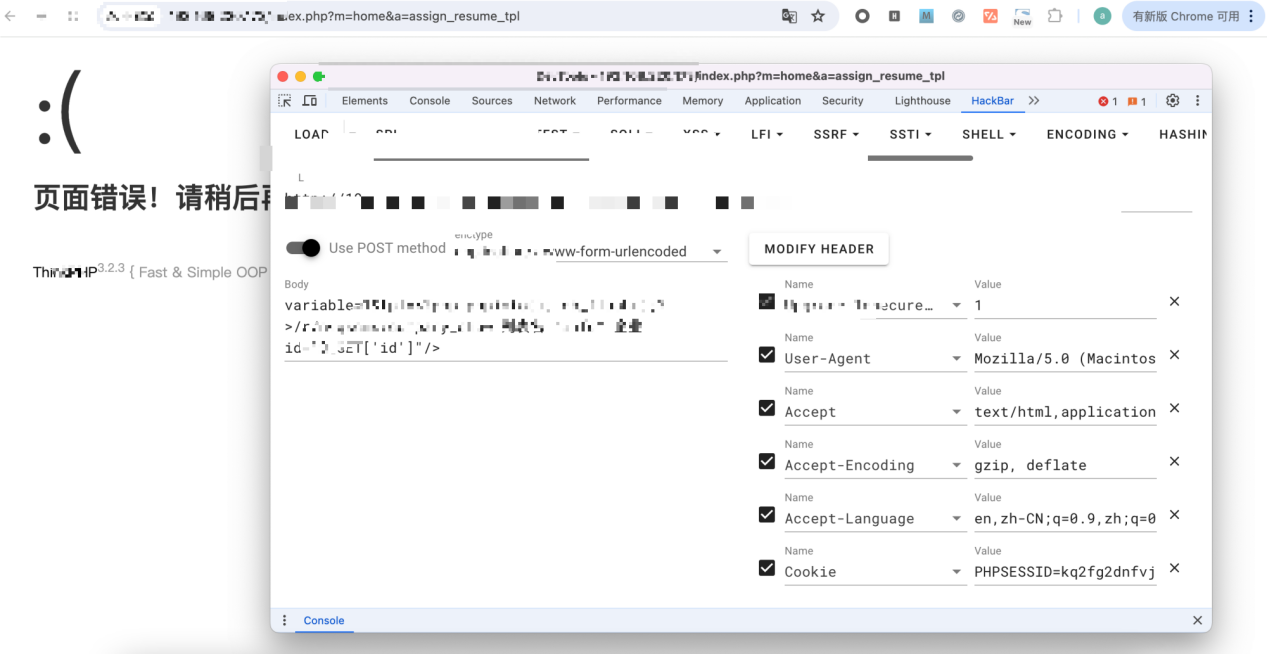Uncheck the Cookie header checkbox
Viewport: 1267px width, 654px height.
[767, 568]
